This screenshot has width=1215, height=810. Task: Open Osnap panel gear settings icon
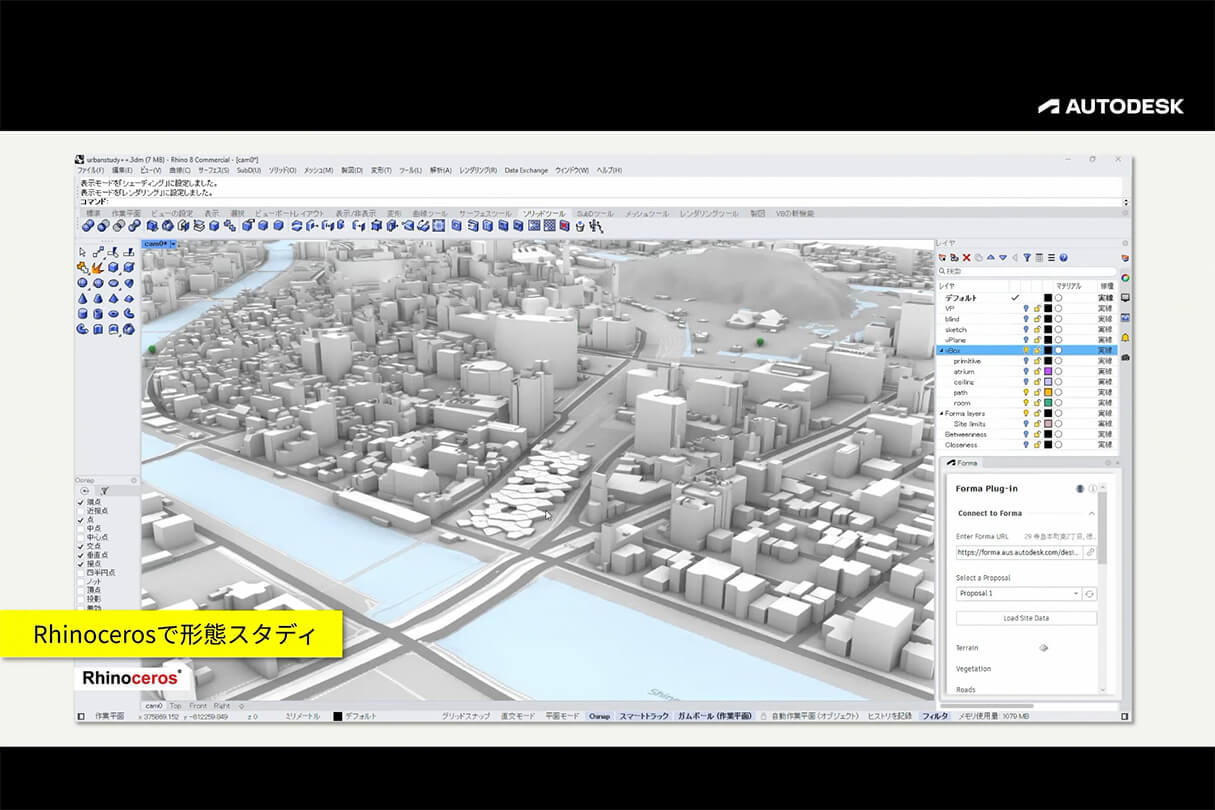pos(134,480)
